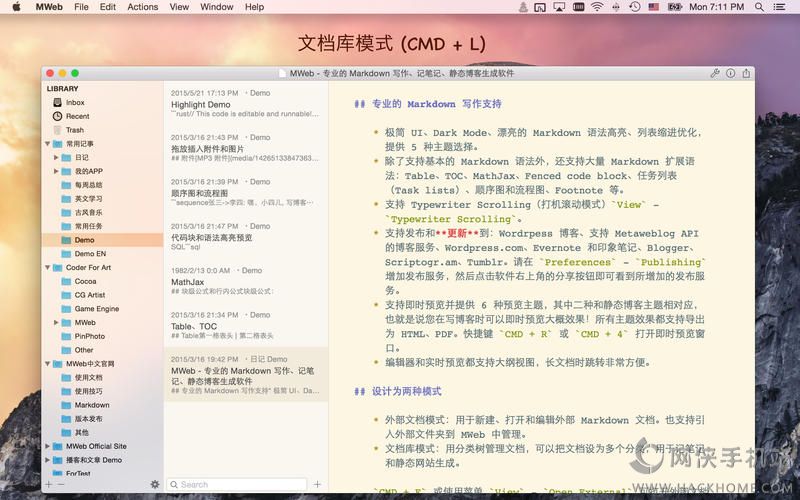Remove category with the sidebar minus icon

[61, 484]
